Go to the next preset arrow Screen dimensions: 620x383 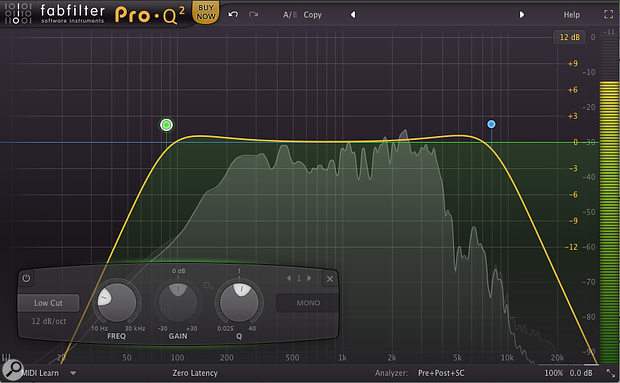pyautogui.click(x=522, y=15)
